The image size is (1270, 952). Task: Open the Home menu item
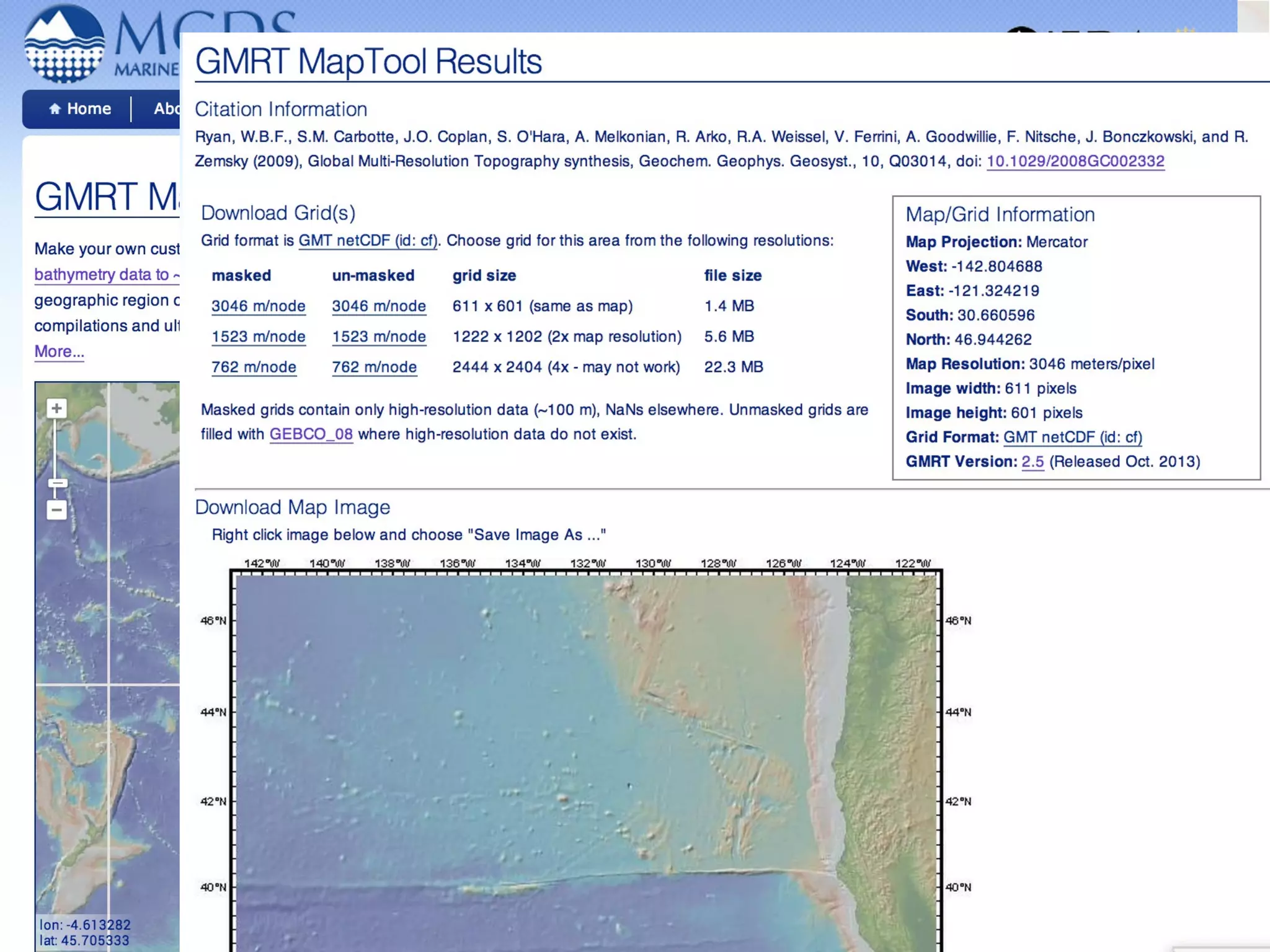(89, 109)
